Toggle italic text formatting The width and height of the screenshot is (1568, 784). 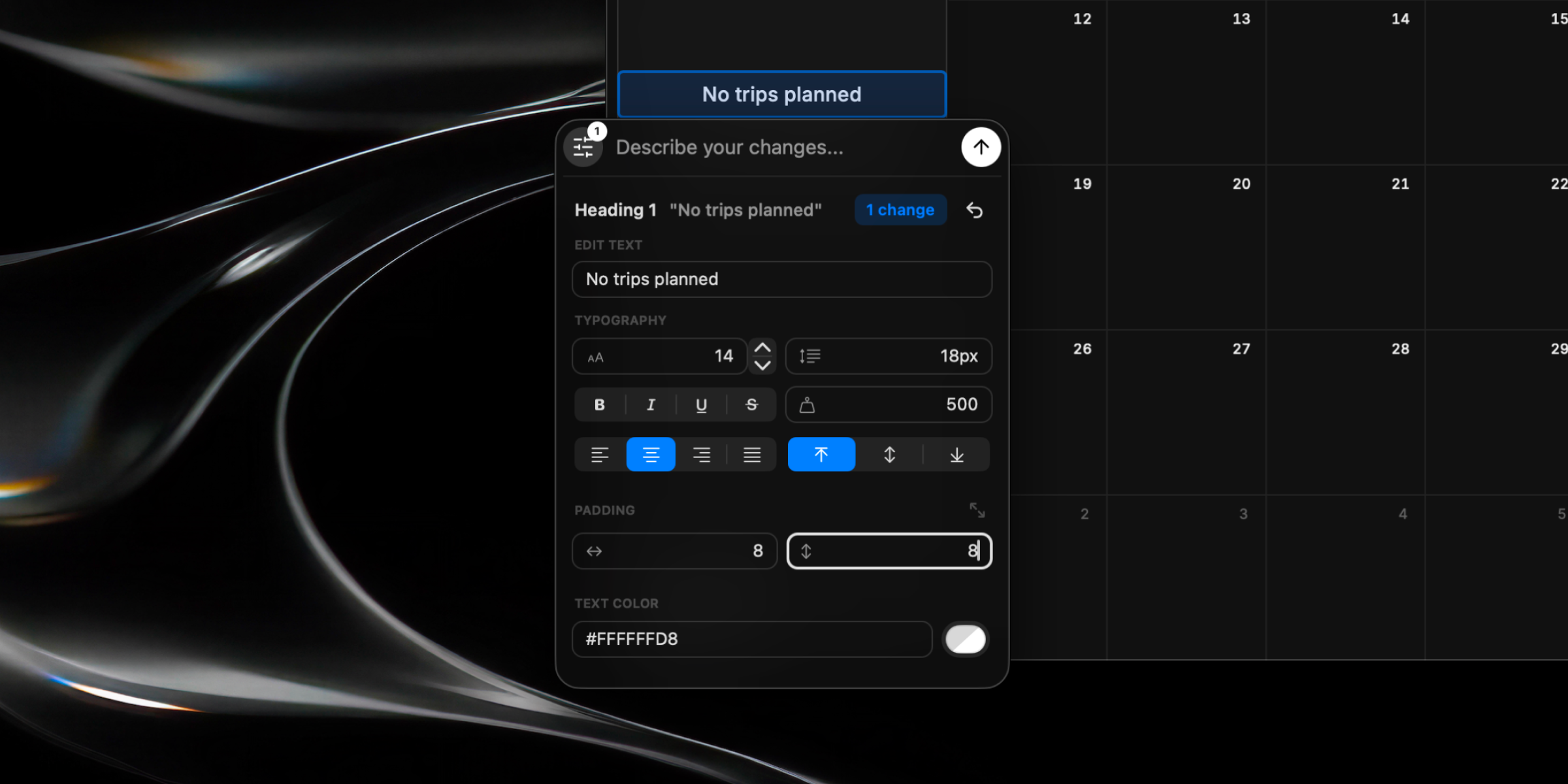651,405
